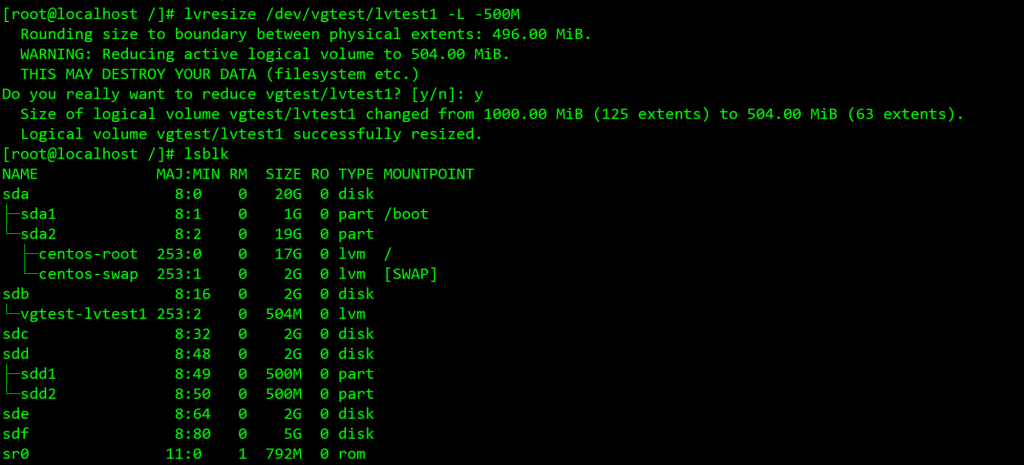Screen dimensions: 1024x465
Task: Select the sdb disk entry name
Action: coord(16,295)
